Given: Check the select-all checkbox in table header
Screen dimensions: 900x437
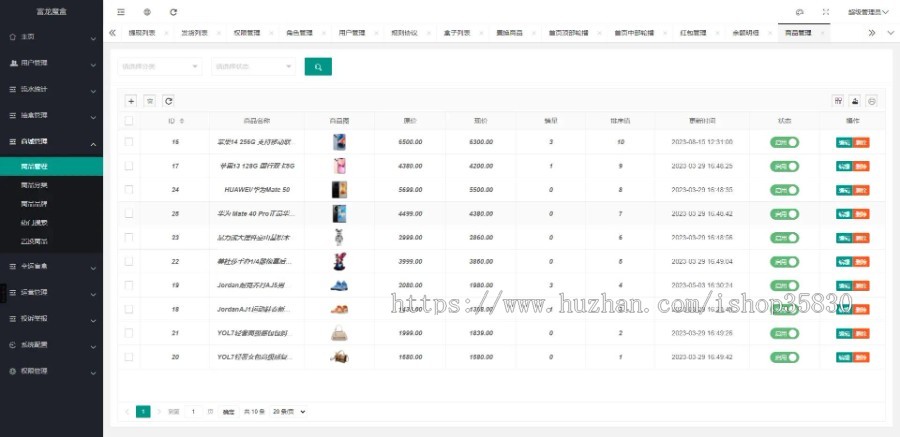Looking at the screenshot, I should click(129, 121).
